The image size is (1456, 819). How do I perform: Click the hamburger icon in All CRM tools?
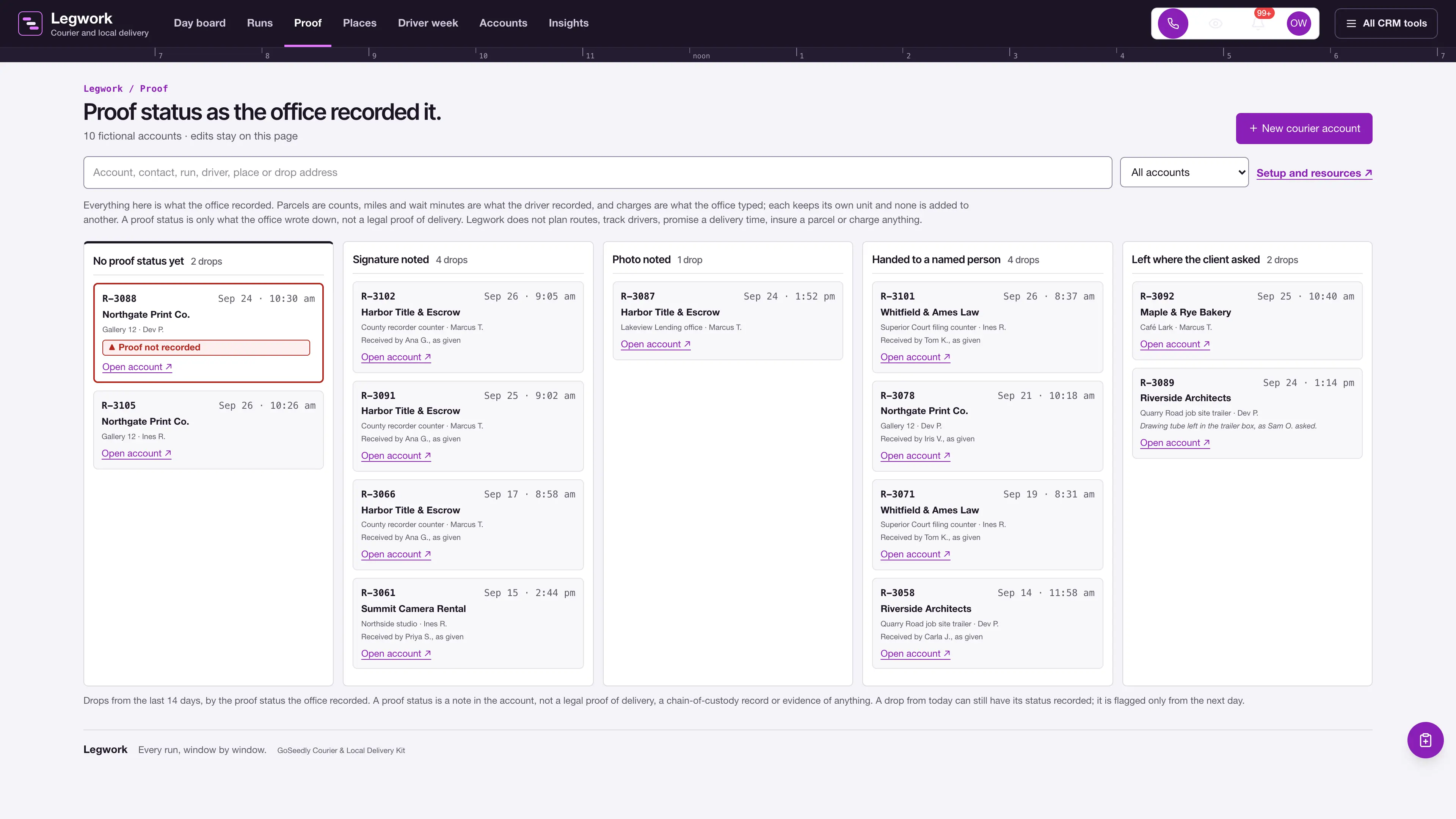[1351, 23]
